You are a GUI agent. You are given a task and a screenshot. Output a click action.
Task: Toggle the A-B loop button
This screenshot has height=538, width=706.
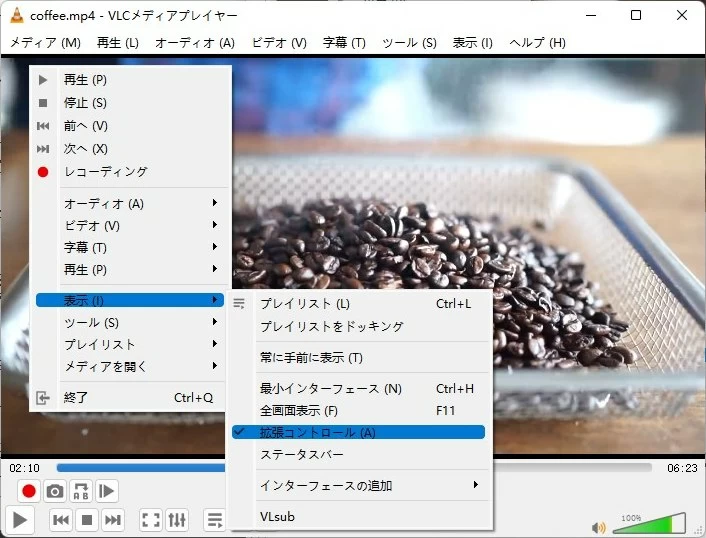click(x=81, y=491)
